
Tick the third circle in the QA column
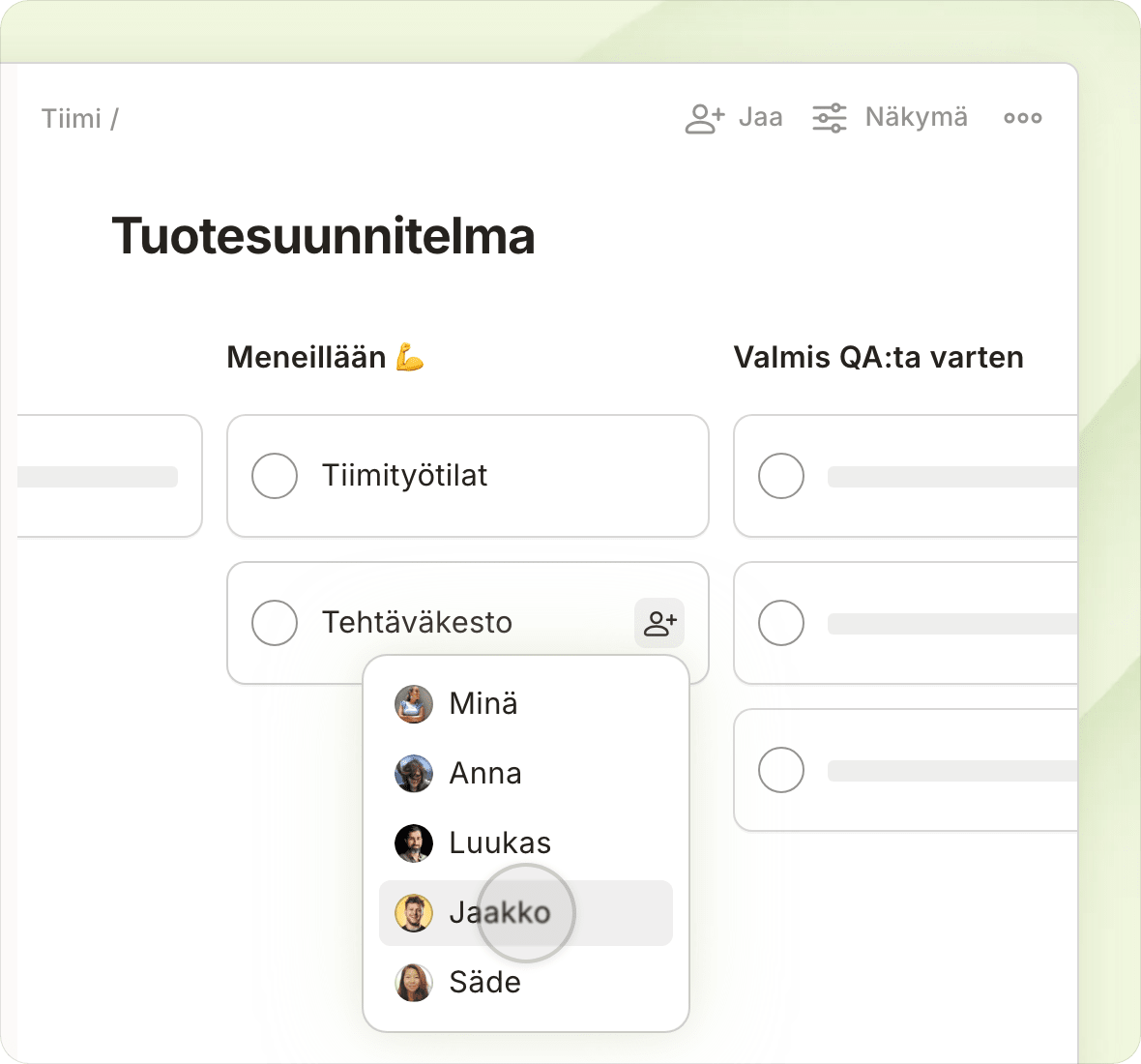(780, 770)
